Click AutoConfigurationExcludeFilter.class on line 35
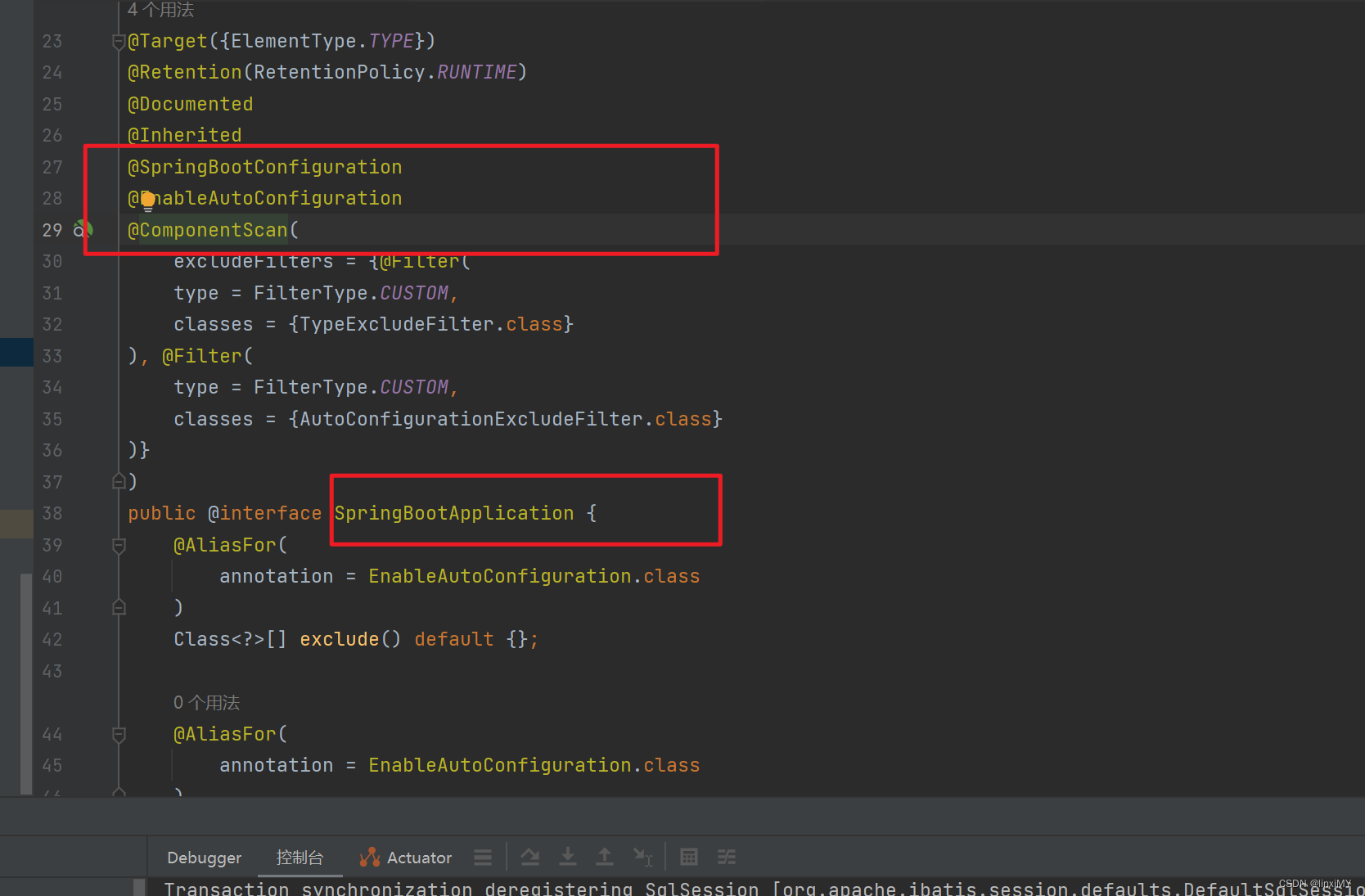The height and width of the screenshot is (896, 1365). tap(506, 419)
